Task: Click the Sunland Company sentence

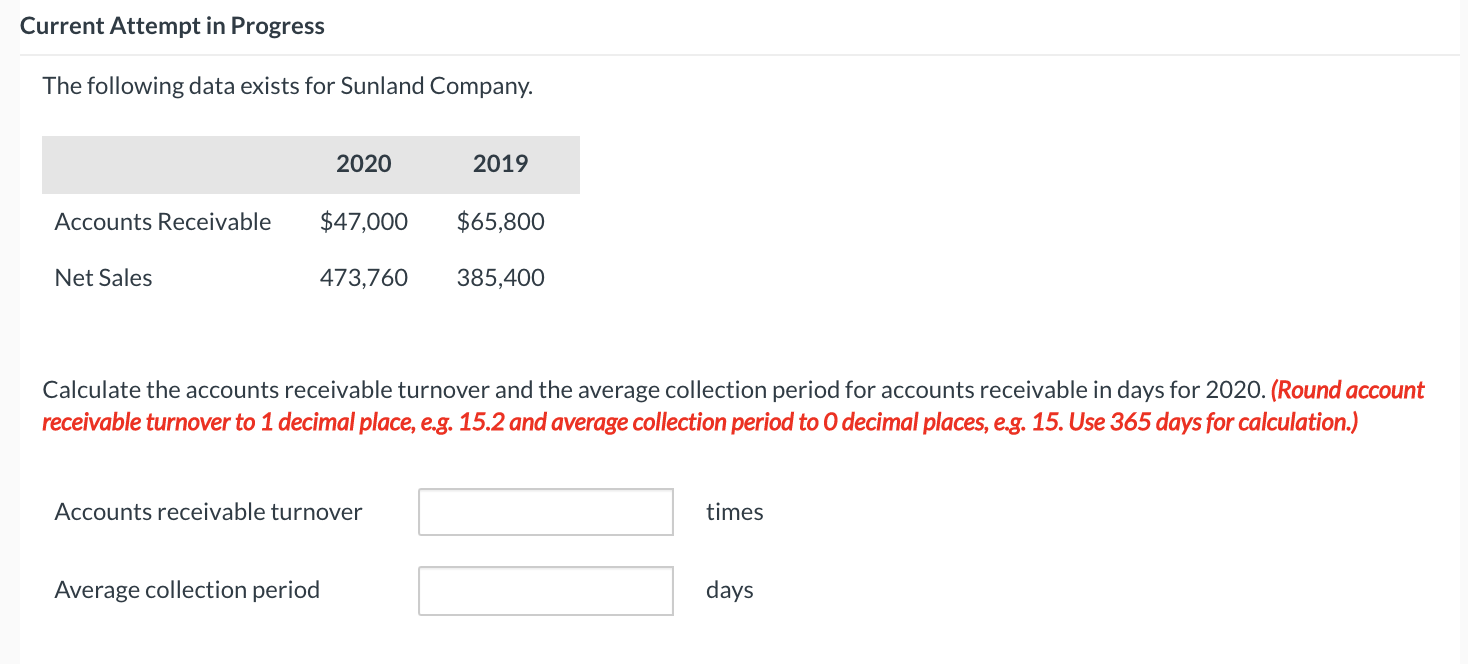Action: pyautogui.click(x=287, y=85)
